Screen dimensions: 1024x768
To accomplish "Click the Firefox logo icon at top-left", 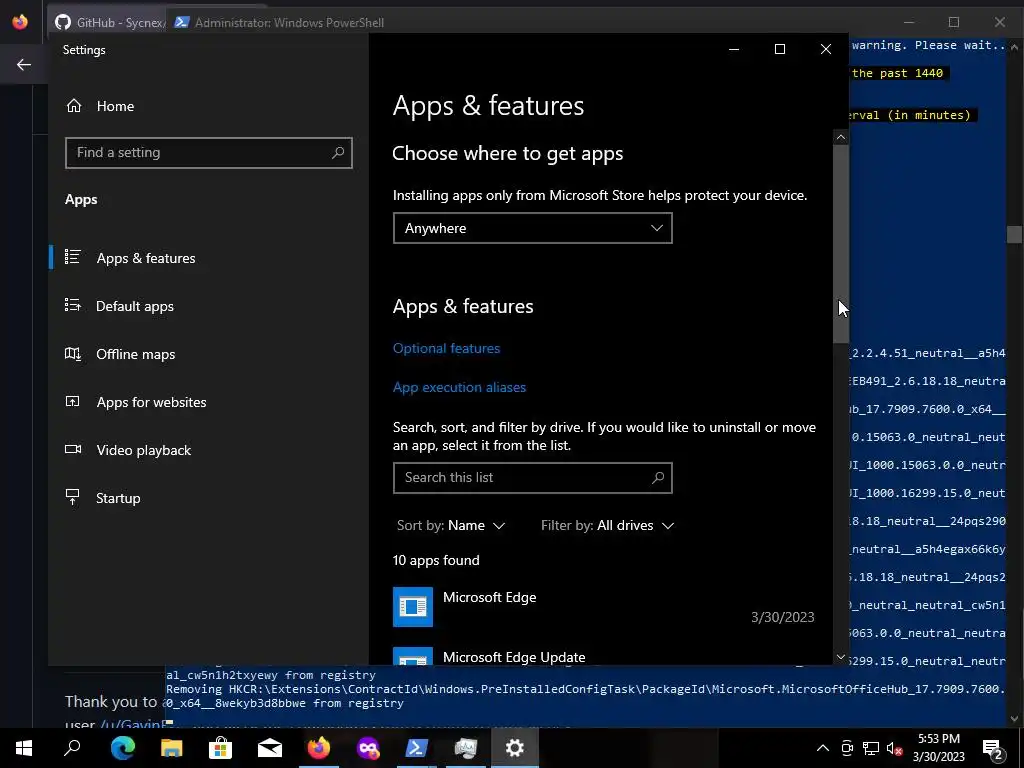I will click(x=20, y=22).
